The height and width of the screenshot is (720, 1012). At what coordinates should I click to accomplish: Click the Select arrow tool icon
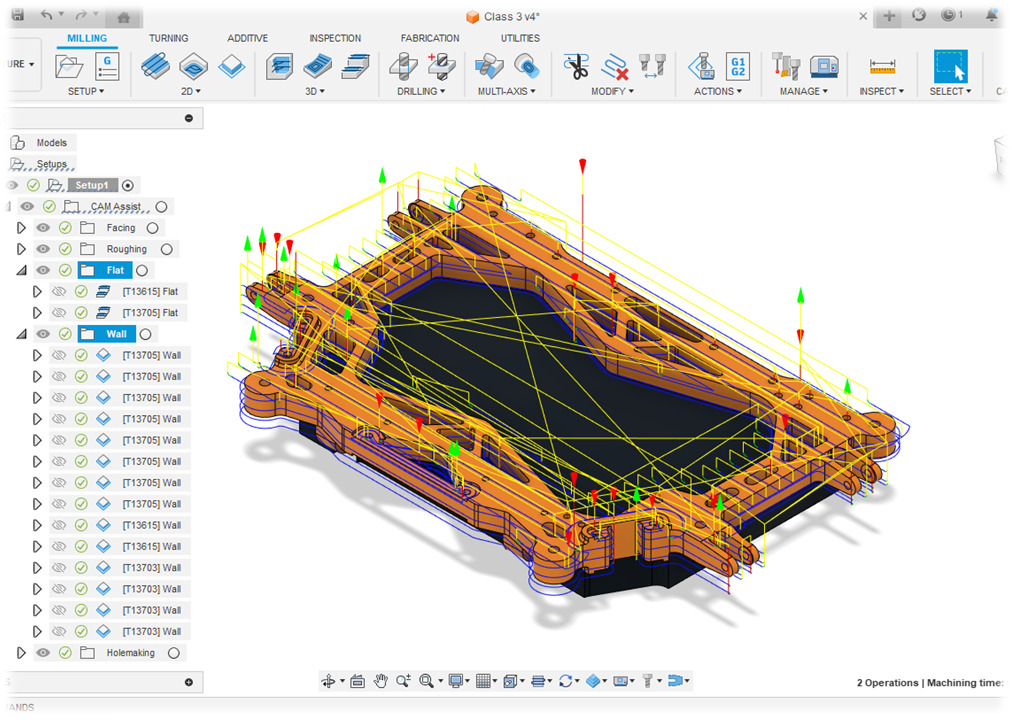[950, 67]
